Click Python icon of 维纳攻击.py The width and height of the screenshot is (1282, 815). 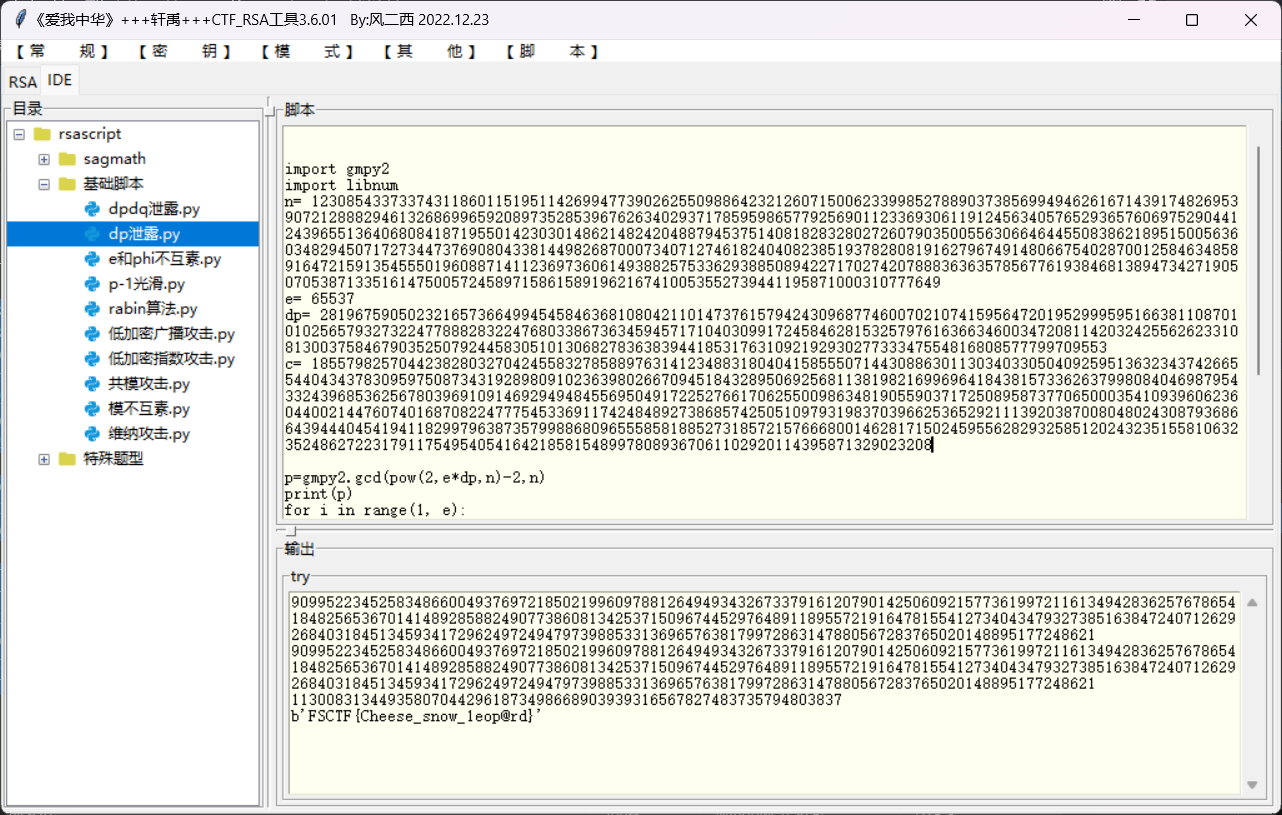point(92,434)
